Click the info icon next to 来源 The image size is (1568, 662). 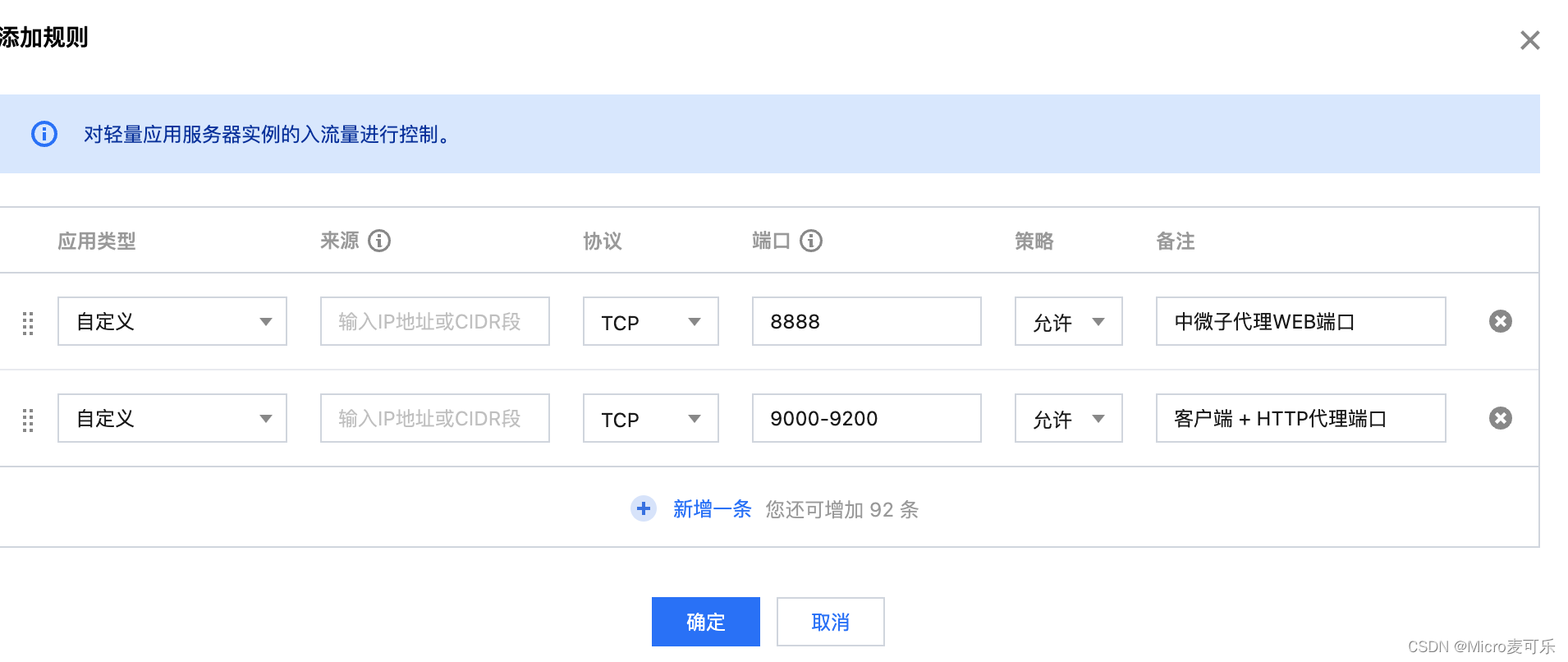(379, 241)
